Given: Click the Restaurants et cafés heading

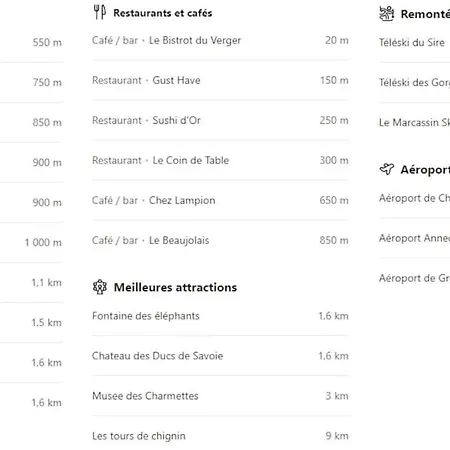Looking at the screenshot, I should 163,13.
